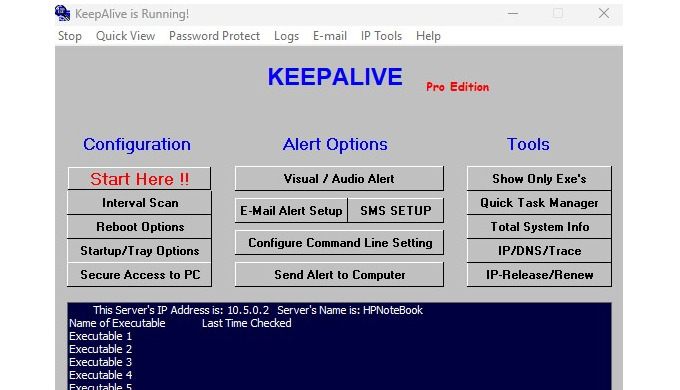Click the Tools section heading
This screenshot has width=680, height=390.
tap(528, 144)
